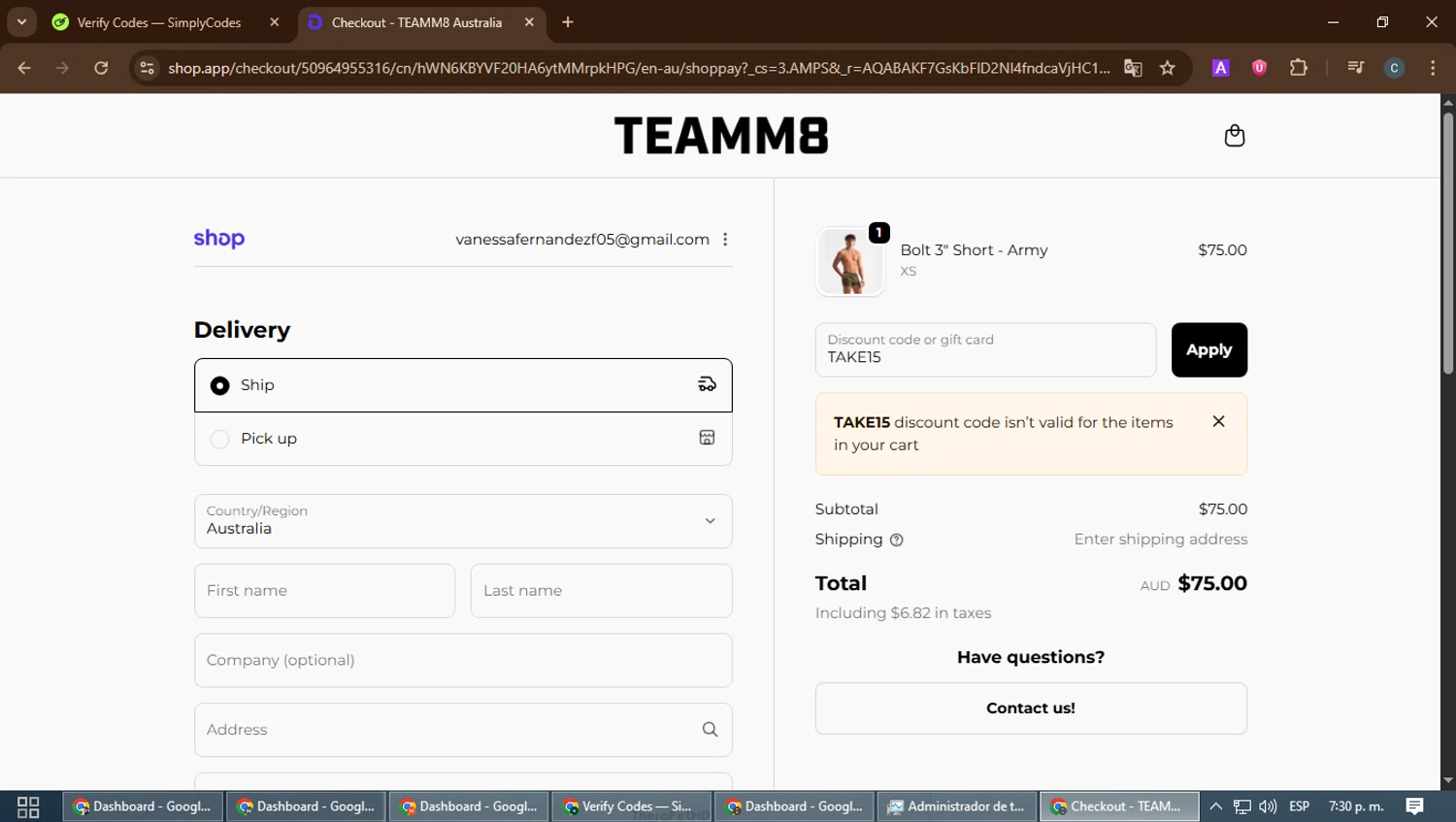The width and height of the screenshot is (1456, 822).
Task: Click the Shop Pay logo
Action: pyautogui.click(x=219, y=239)
